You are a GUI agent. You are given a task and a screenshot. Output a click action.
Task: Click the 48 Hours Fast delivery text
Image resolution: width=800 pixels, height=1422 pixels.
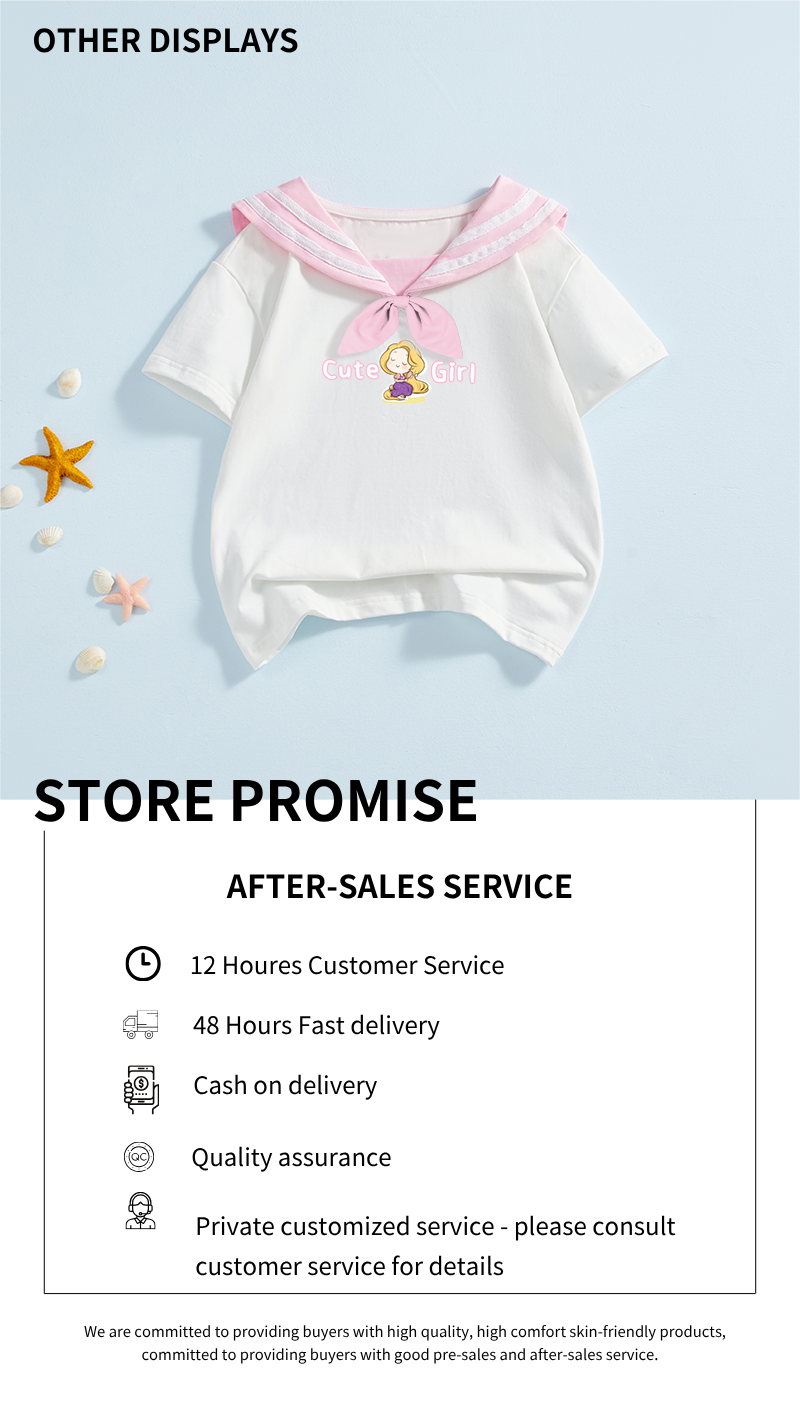tap(316, 1025)
